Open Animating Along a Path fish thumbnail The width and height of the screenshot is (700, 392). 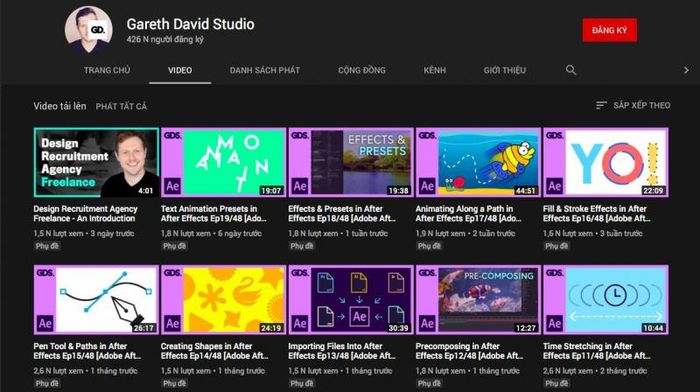pos(478,163)
